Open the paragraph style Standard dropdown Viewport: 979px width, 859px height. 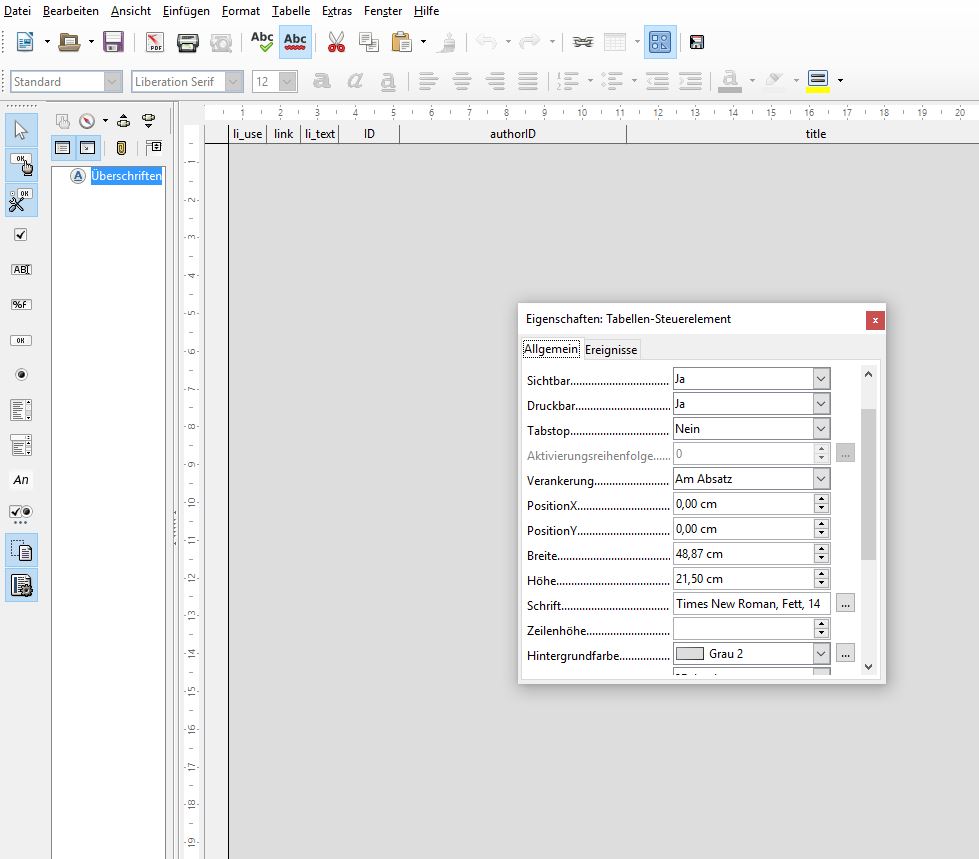[112, 82]
